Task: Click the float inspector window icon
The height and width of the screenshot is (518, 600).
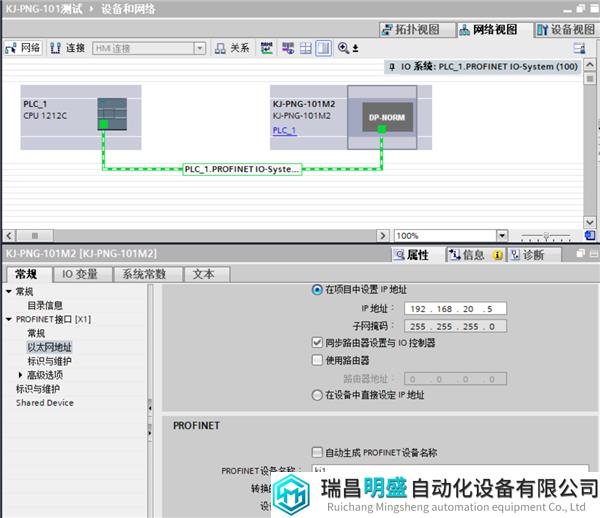Action: point(580,253)
